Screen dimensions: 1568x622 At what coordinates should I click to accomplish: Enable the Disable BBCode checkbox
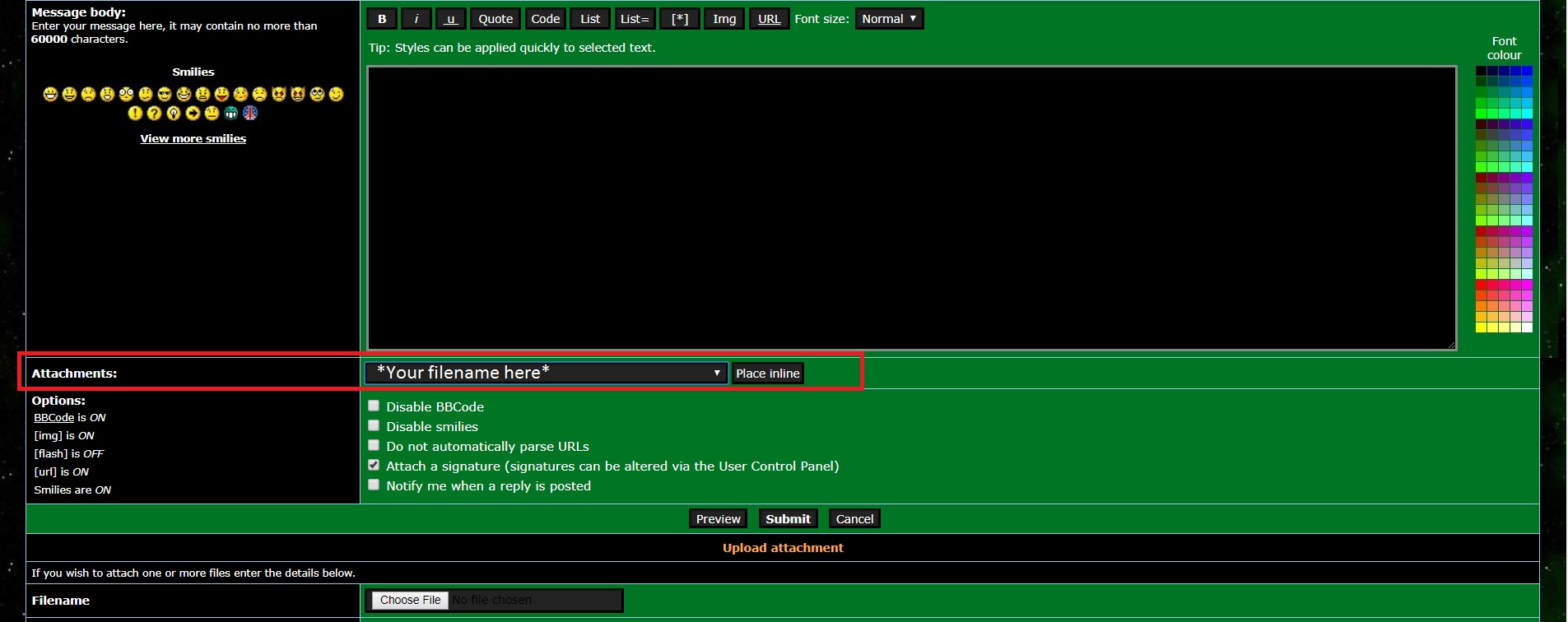pos(374,406)
